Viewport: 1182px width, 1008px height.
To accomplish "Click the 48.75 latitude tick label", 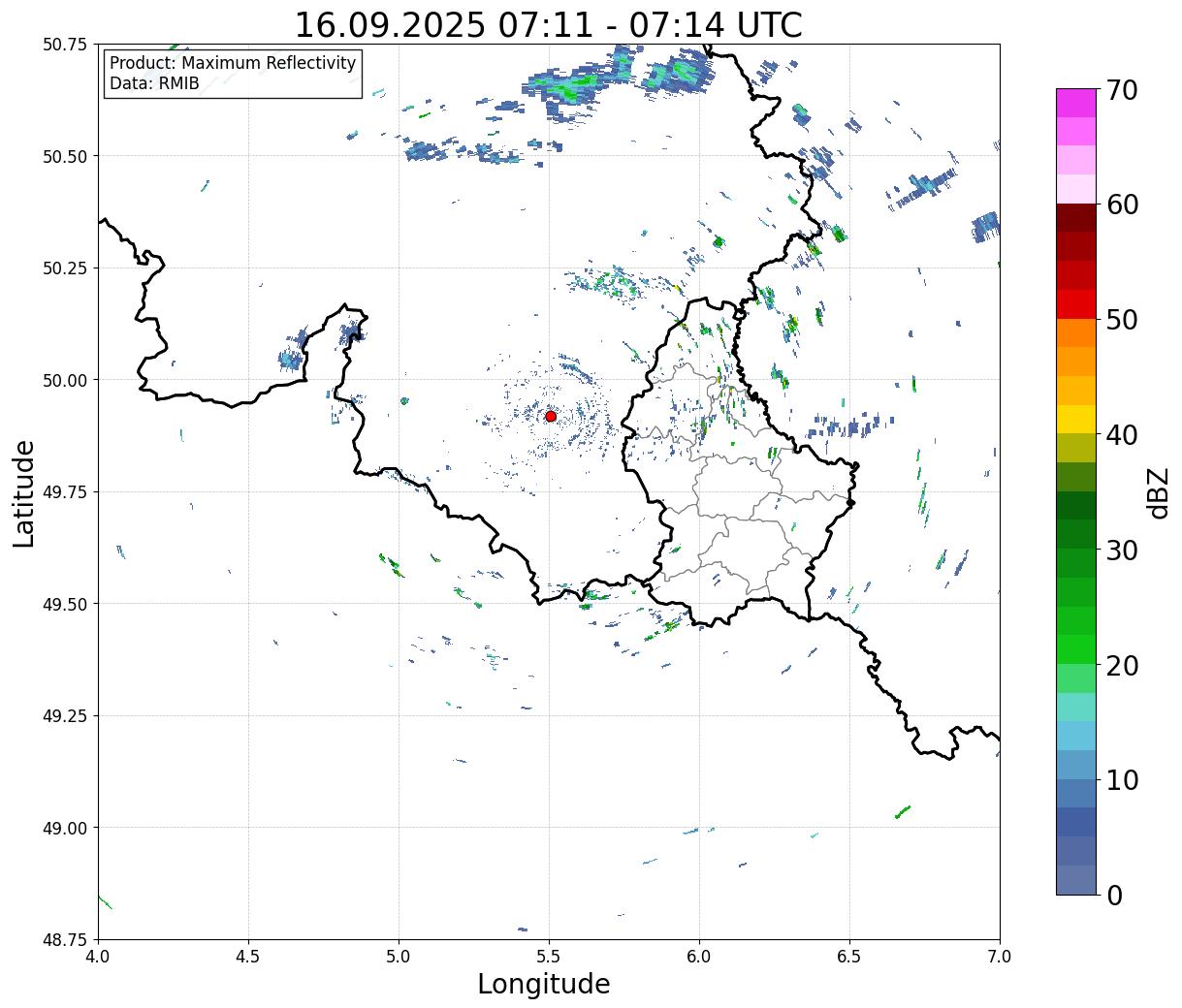I will 64,940.
